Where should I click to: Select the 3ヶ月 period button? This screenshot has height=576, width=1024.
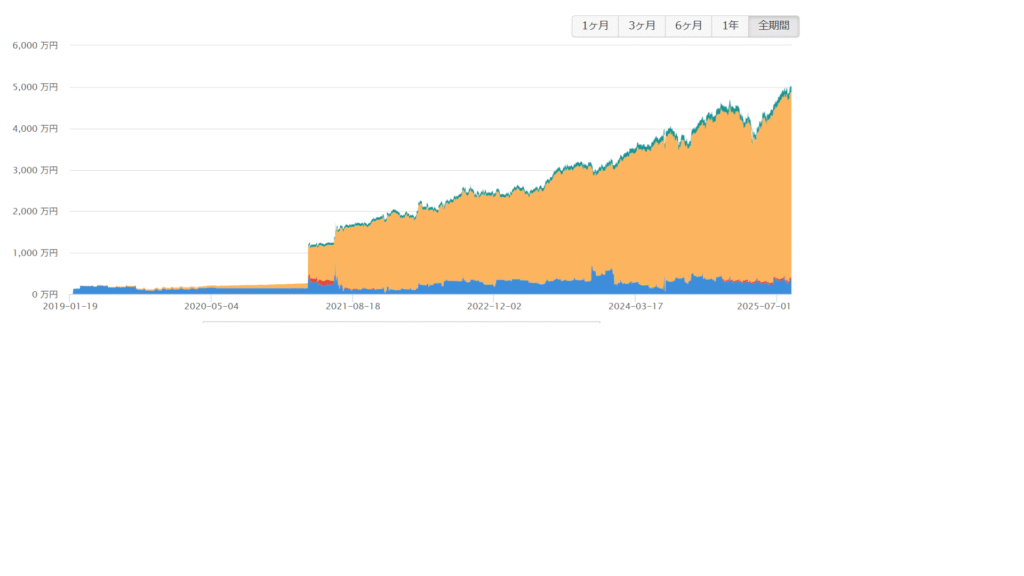pyautogui.click(x=642, y=26)
